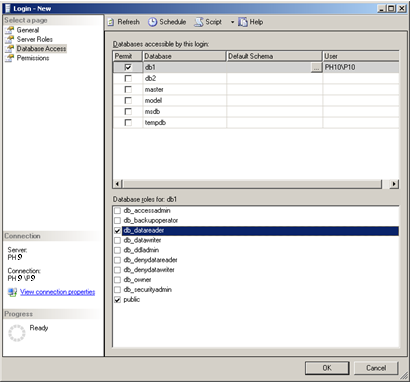The width and height of the screenshot is (411, 382).
Task: Click the Database Access page icon
Action: (10, 49)
